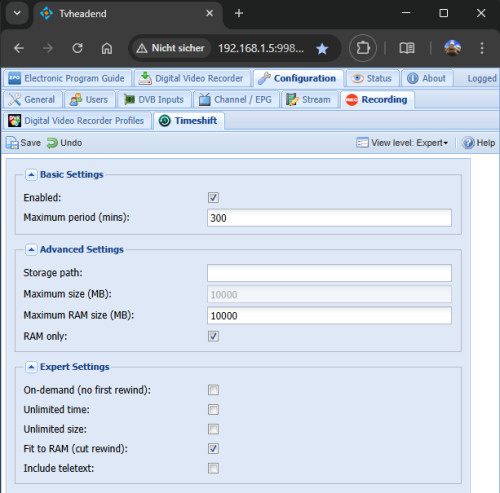
Task: Click the Undo arrow icon
Action: click(x=52, y=143)
